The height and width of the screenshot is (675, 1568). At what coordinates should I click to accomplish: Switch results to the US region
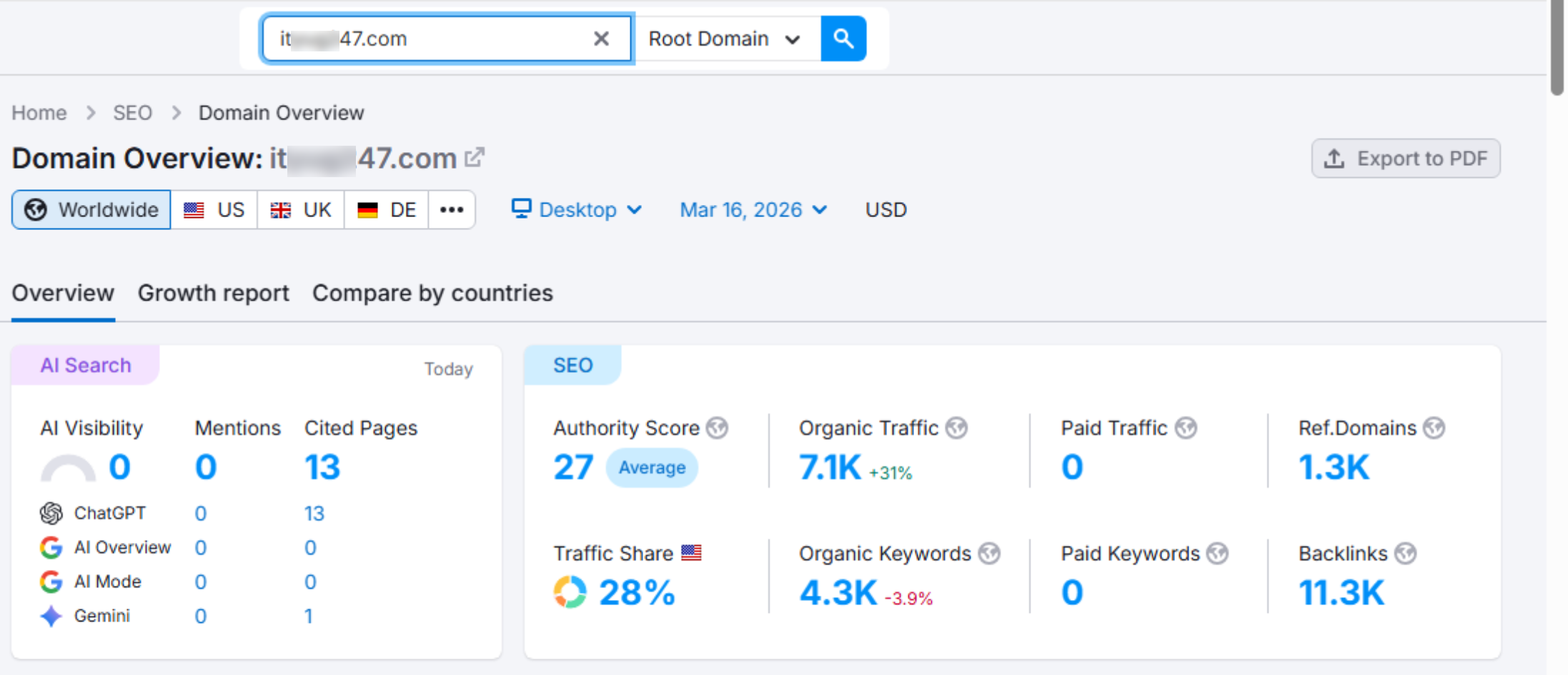click(213, 209)
